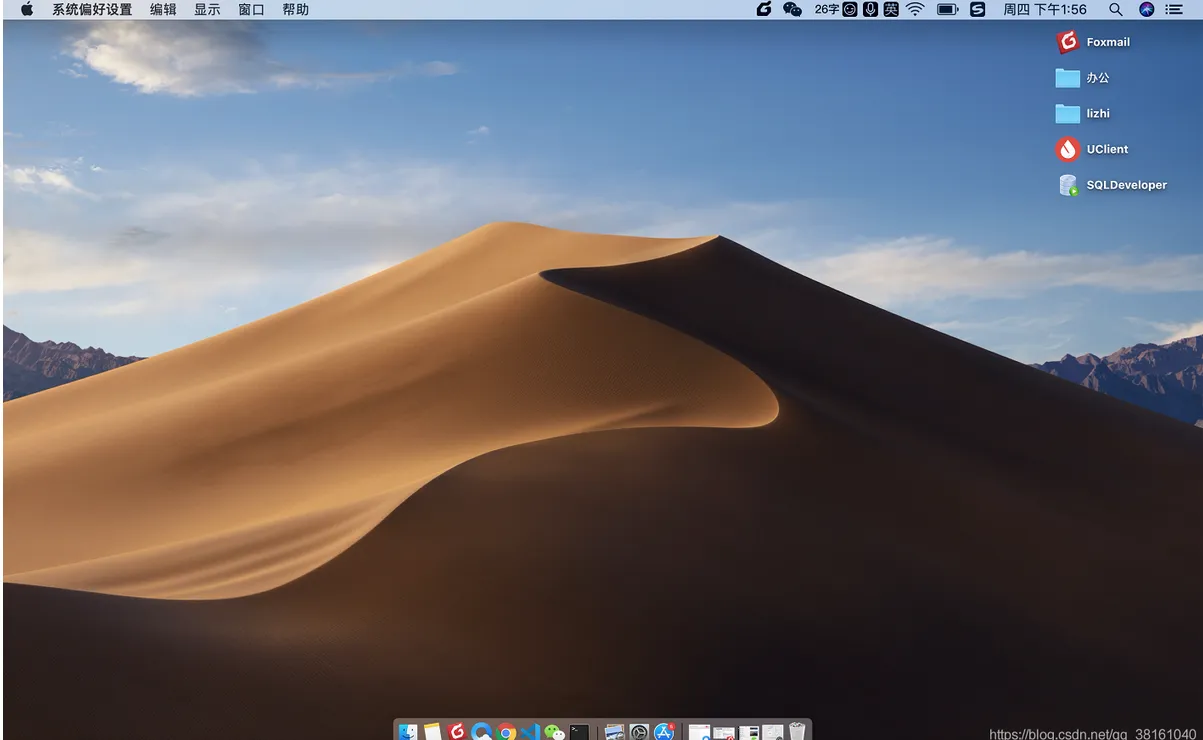
Task: Select the UClient desktop icon
Action: (1067, 149)
